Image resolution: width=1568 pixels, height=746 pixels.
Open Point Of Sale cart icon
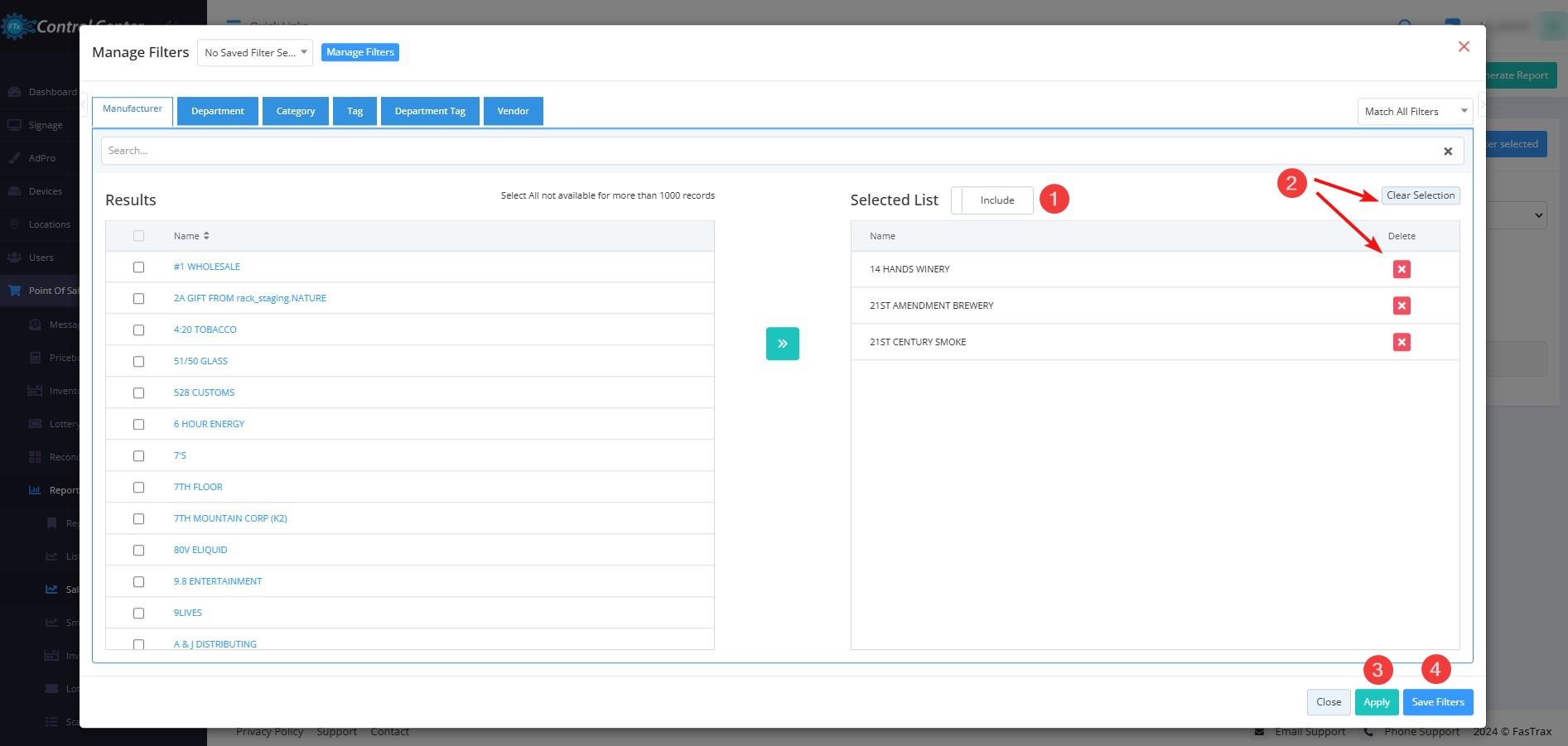tap(14, 291)
